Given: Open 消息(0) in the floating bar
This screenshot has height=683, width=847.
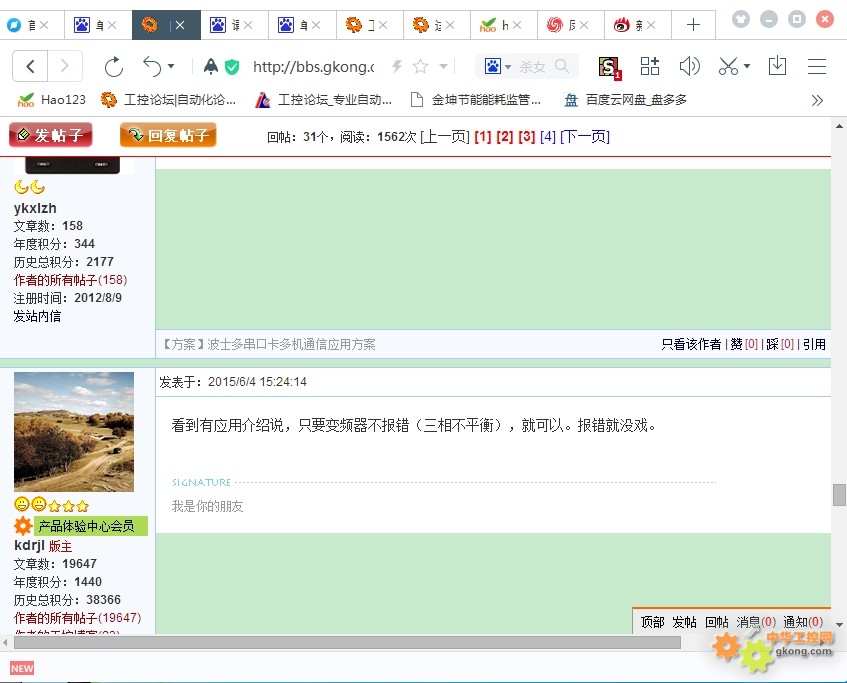Looking at the screenshot, I should 756,622.
